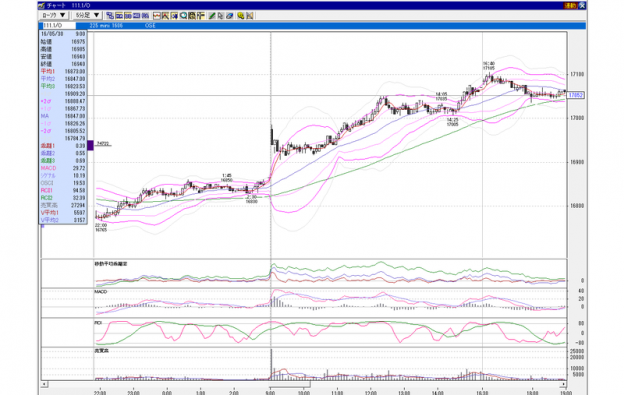The image size is (624, 395).
Task: Click the 17052 current price label
Action: (x=576, y=95)
